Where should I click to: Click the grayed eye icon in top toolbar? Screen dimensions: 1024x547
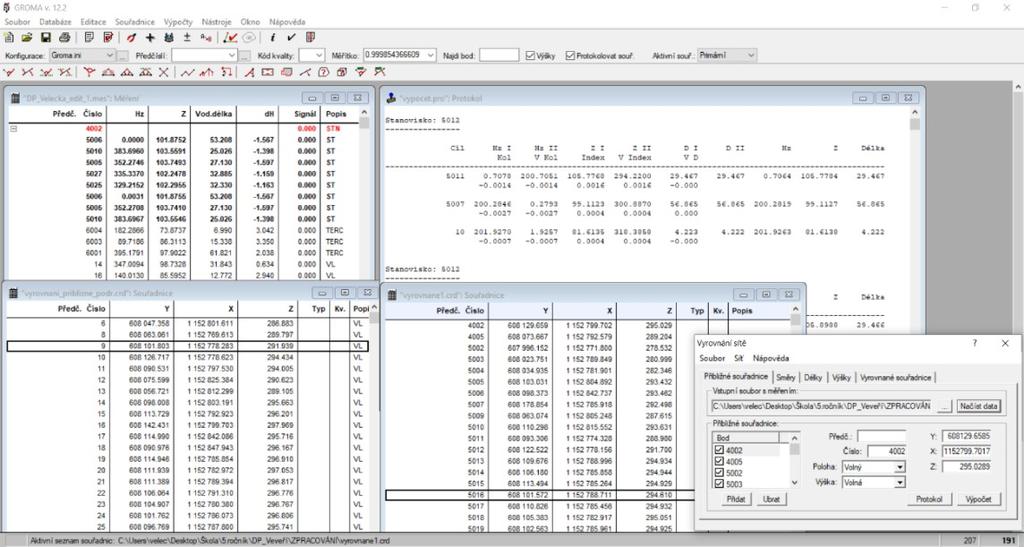coord(248,38)
